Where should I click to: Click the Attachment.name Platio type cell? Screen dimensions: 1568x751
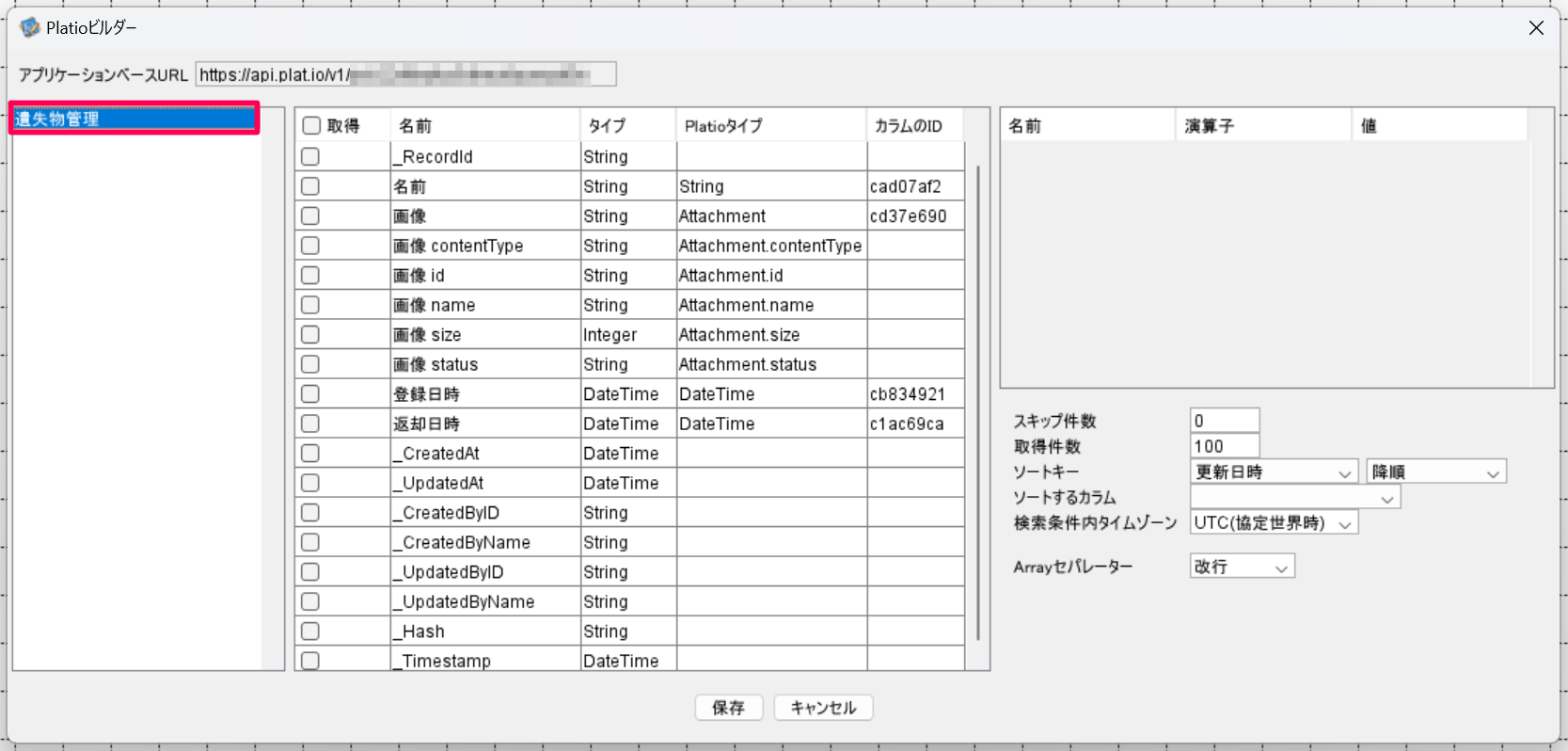[x=771, y=305]
